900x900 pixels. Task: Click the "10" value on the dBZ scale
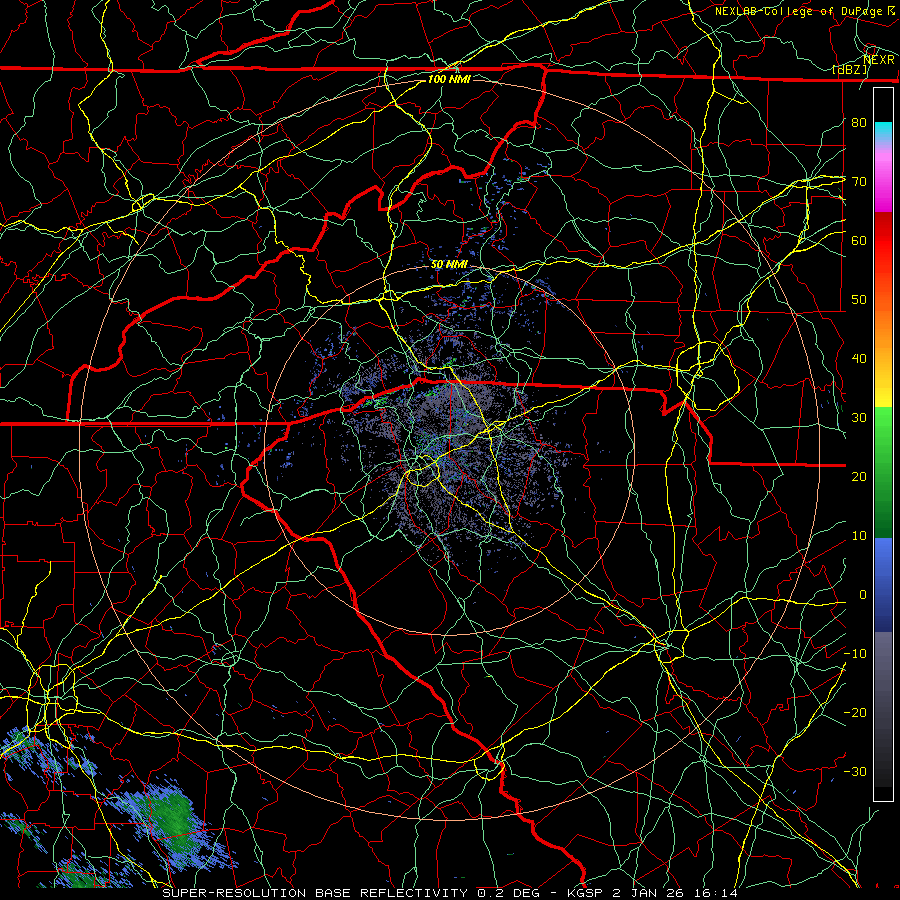coord(859,536)
